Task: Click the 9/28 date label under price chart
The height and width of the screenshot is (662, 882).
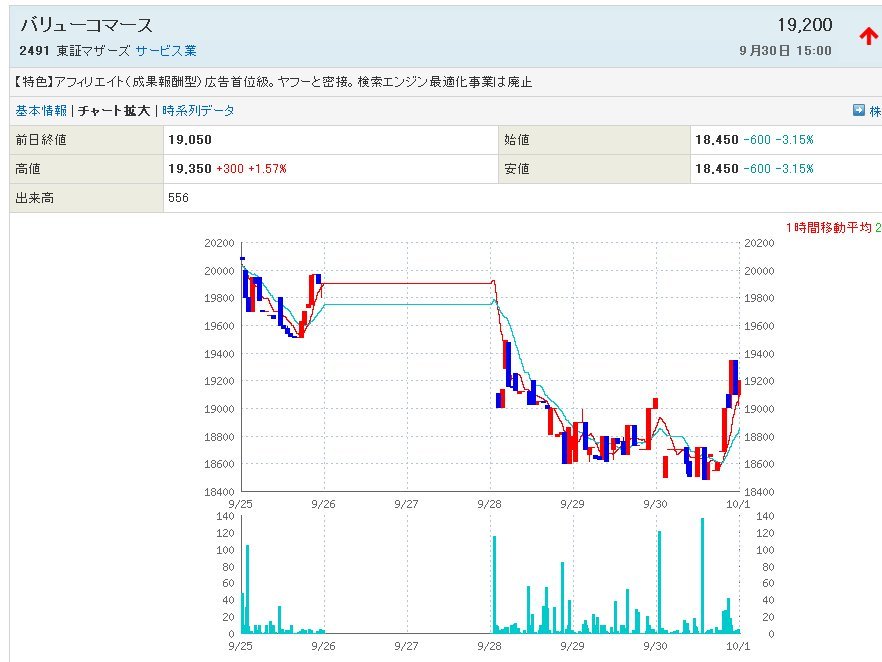Action: tap(489, 505)
